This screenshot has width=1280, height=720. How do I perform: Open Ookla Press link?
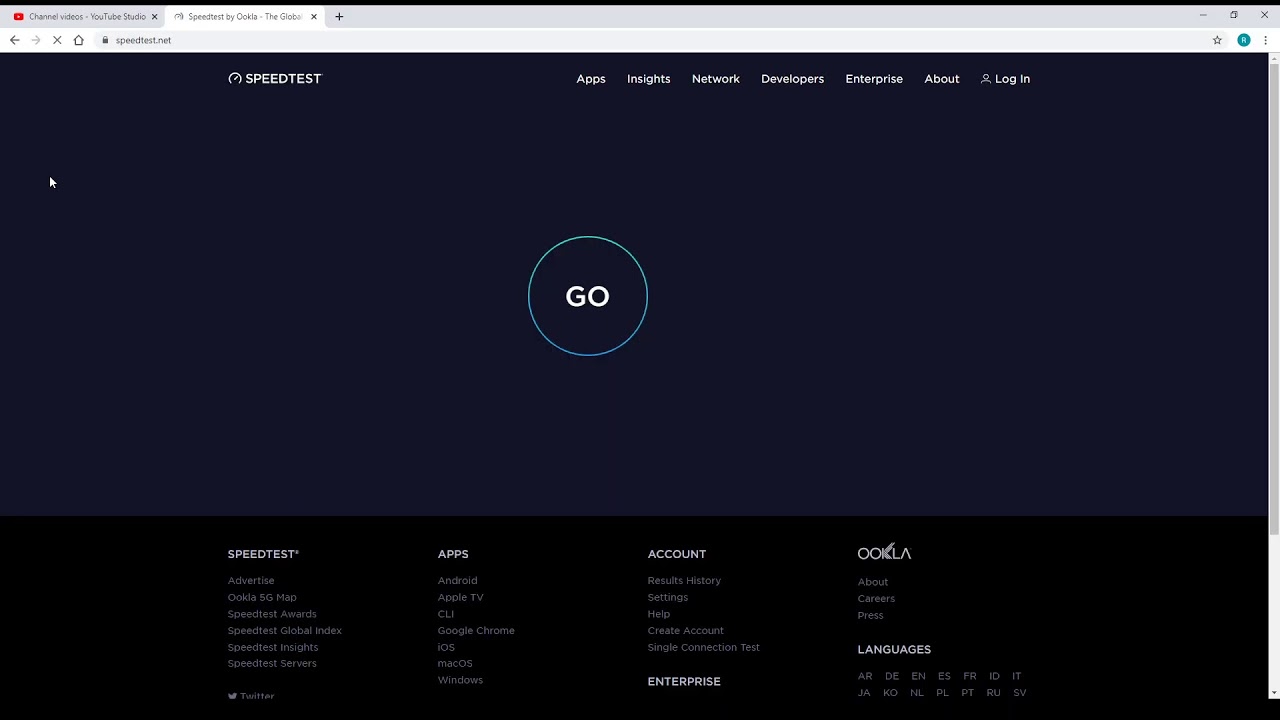click(870, 615)
